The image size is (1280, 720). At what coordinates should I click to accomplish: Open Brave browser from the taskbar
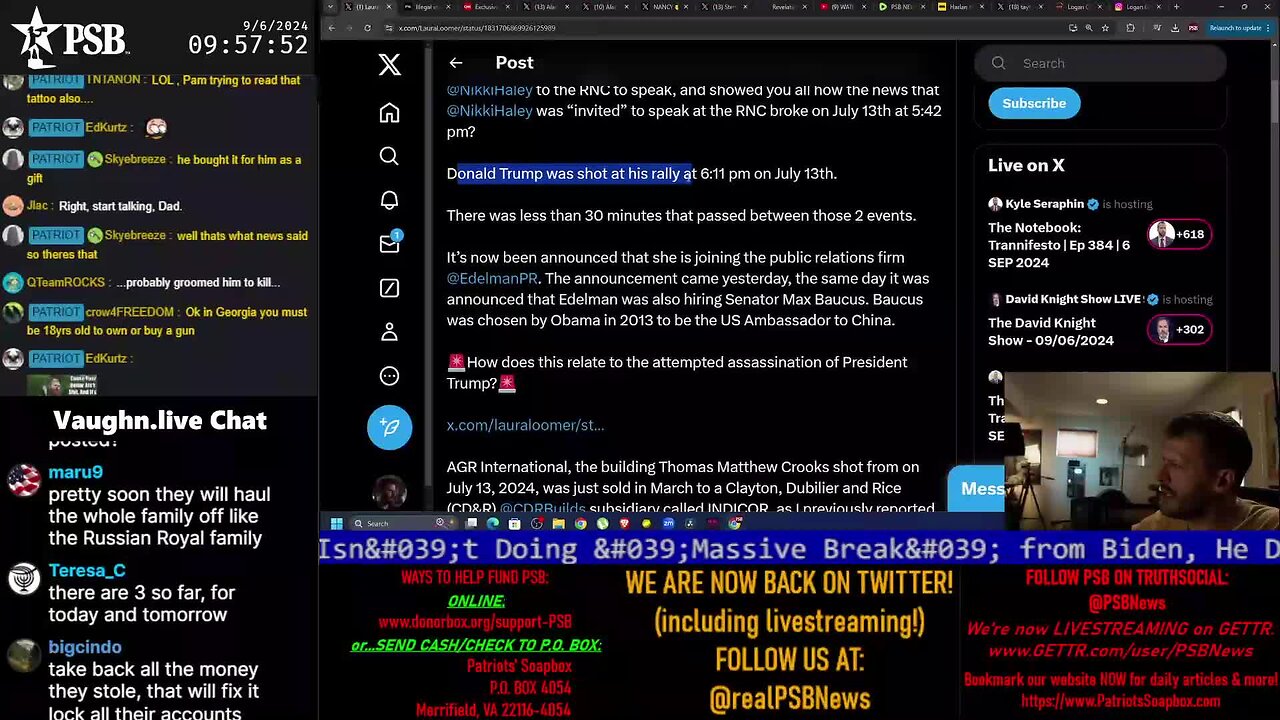click(624, 523)
